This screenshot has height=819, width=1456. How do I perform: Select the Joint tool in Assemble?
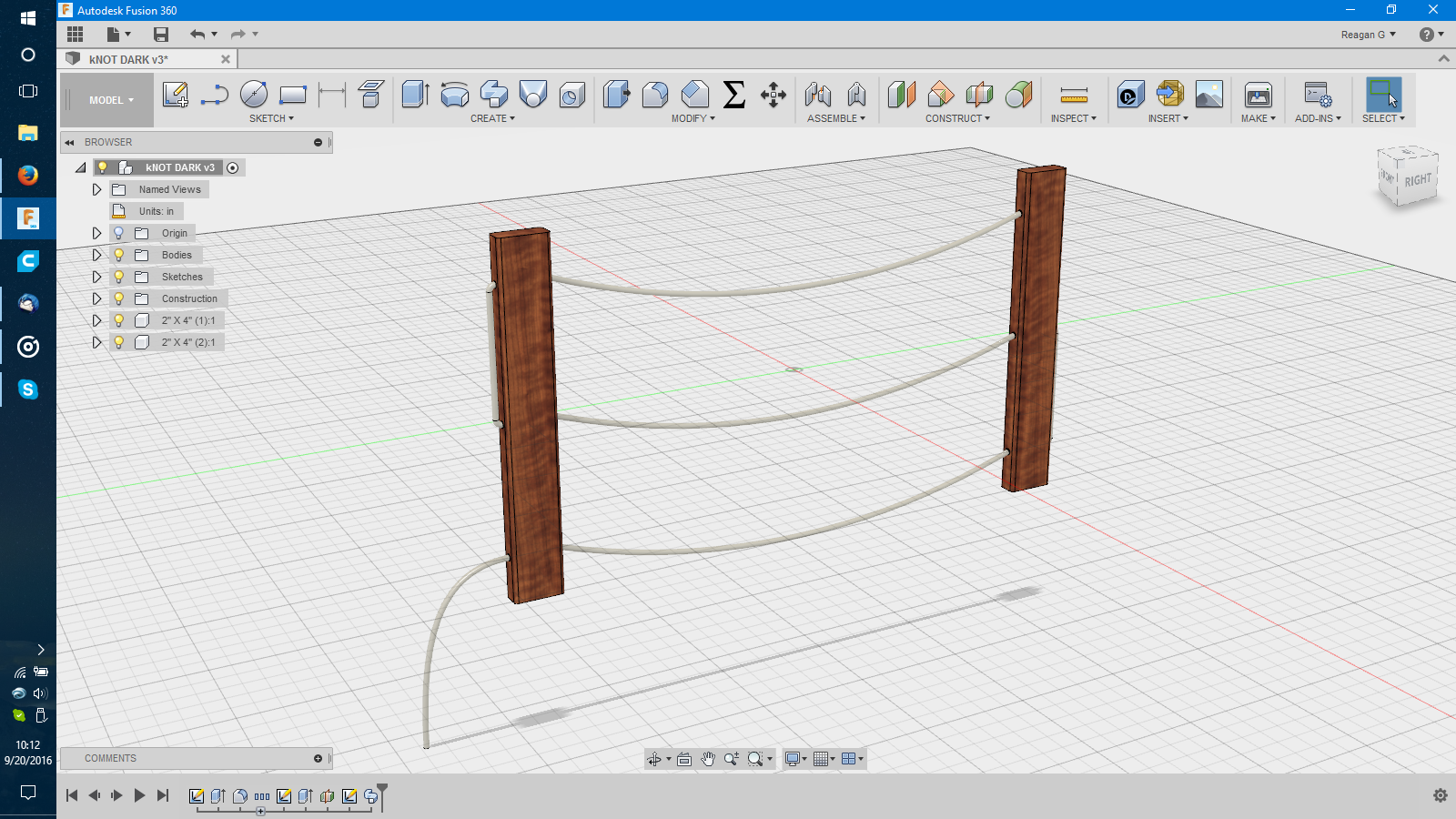[818, 95]
